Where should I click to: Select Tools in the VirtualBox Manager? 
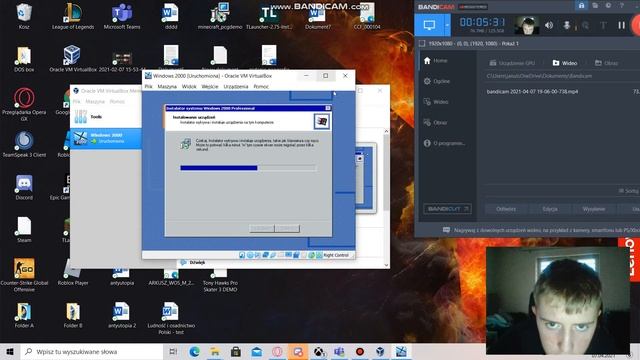point(106,117)
